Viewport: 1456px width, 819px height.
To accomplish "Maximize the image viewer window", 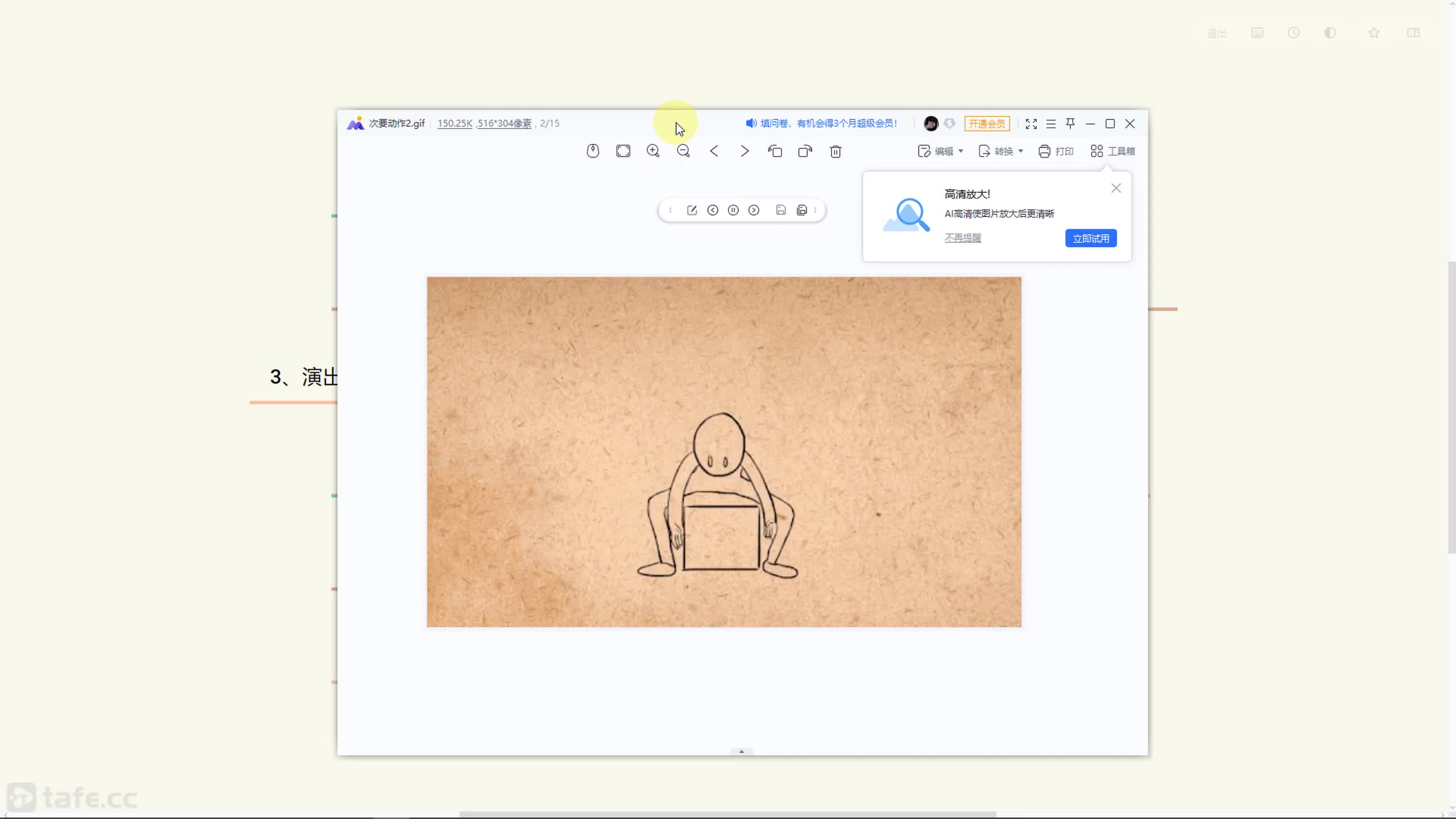I will point(1110,123).
